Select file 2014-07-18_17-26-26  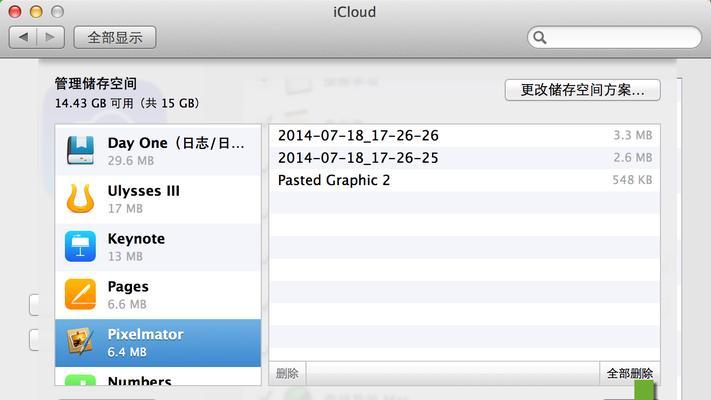[x=464, y=135]
